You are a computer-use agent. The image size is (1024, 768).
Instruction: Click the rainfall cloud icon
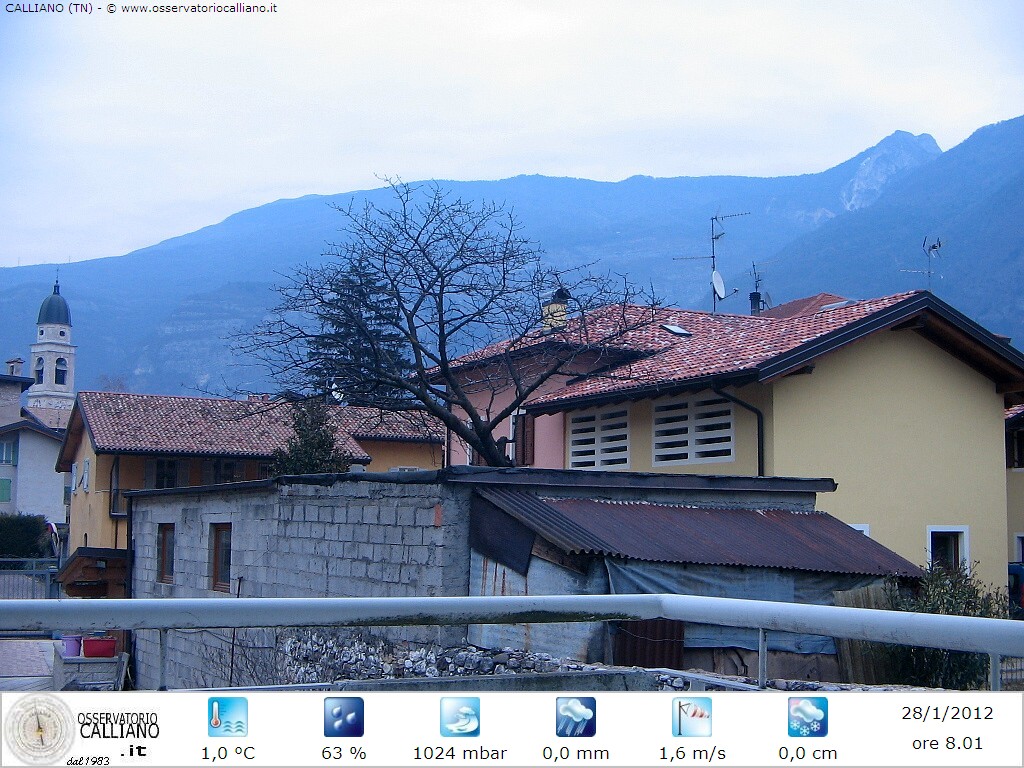[x=575, y=717]
